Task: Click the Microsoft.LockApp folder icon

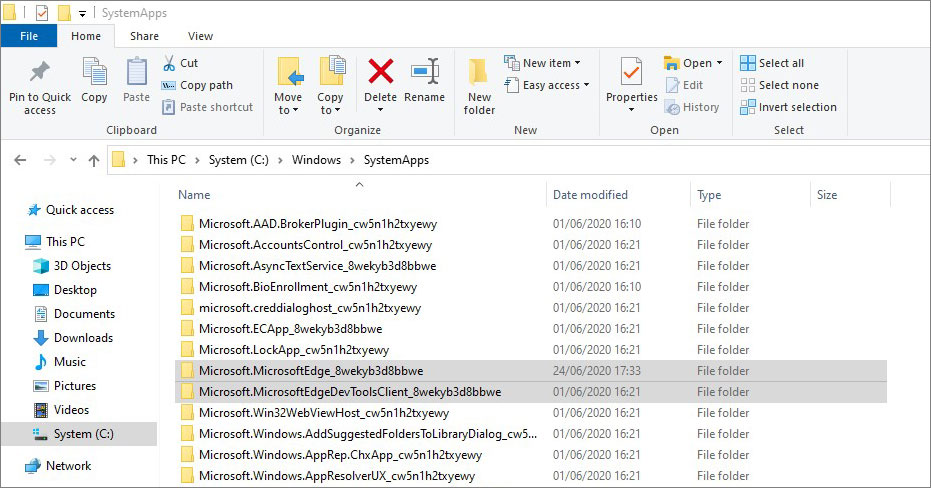Action: click(x=187, y=350)
